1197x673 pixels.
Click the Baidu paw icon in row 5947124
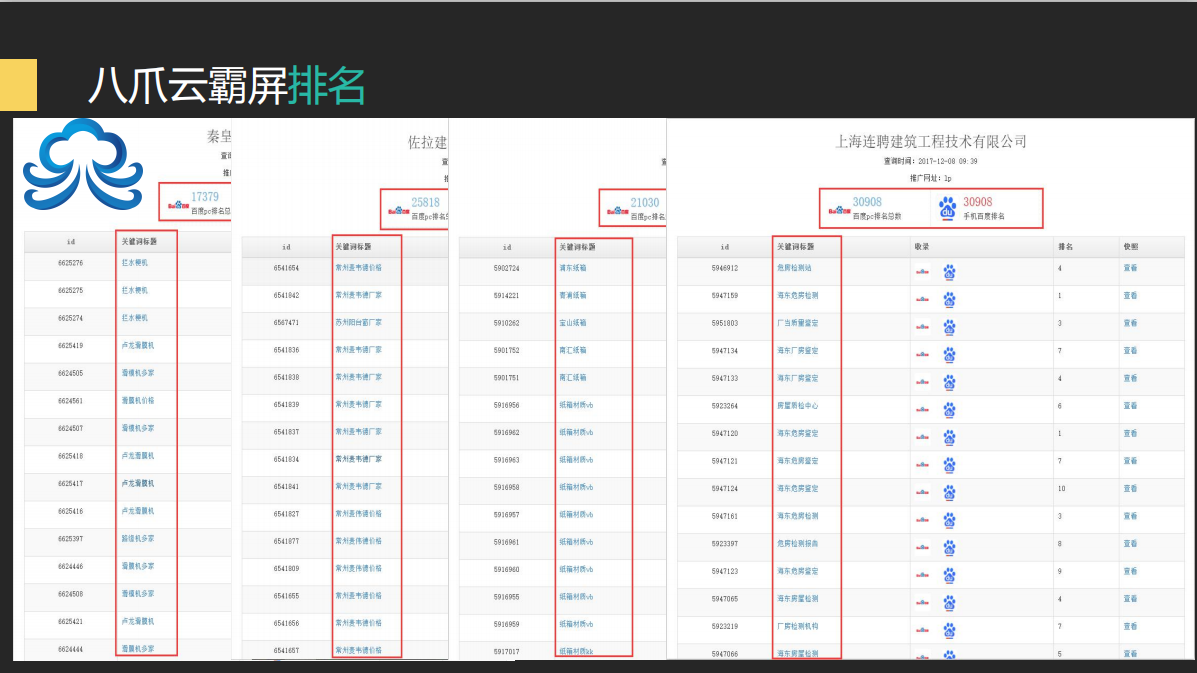(949, 492)
